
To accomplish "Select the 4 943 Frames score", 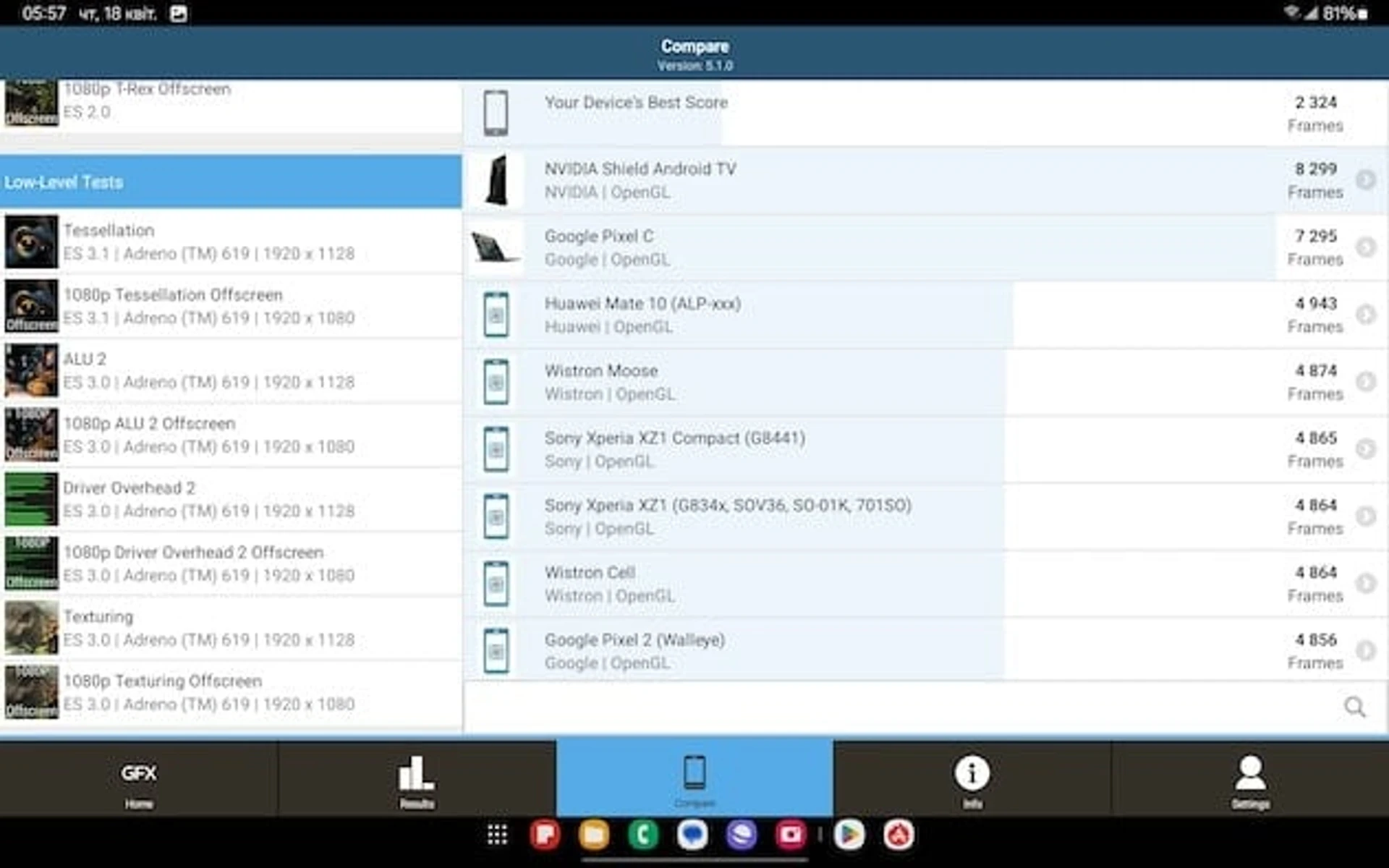I will tap(1315, 315).
